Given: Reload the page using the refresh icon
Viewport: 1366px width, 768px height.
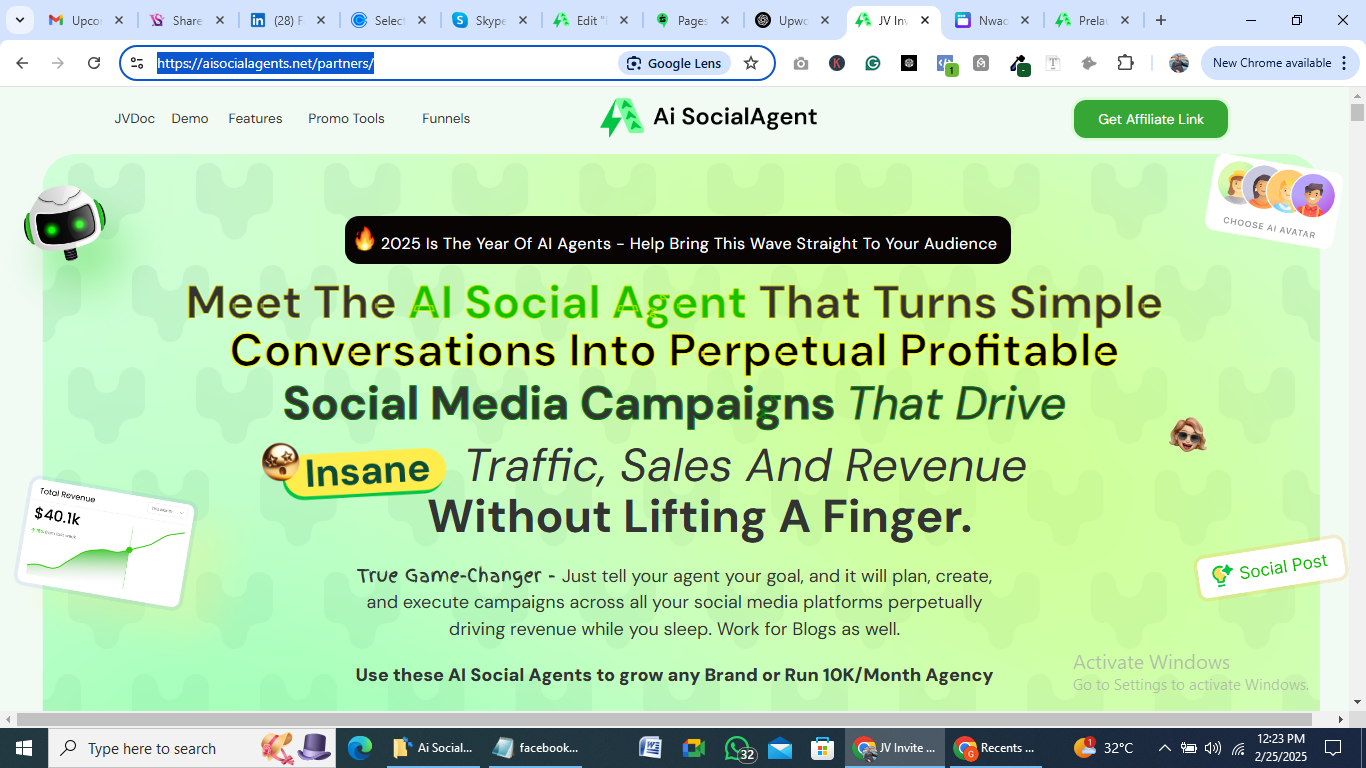Looking at the screenshot, I should (x=94, y=63).
